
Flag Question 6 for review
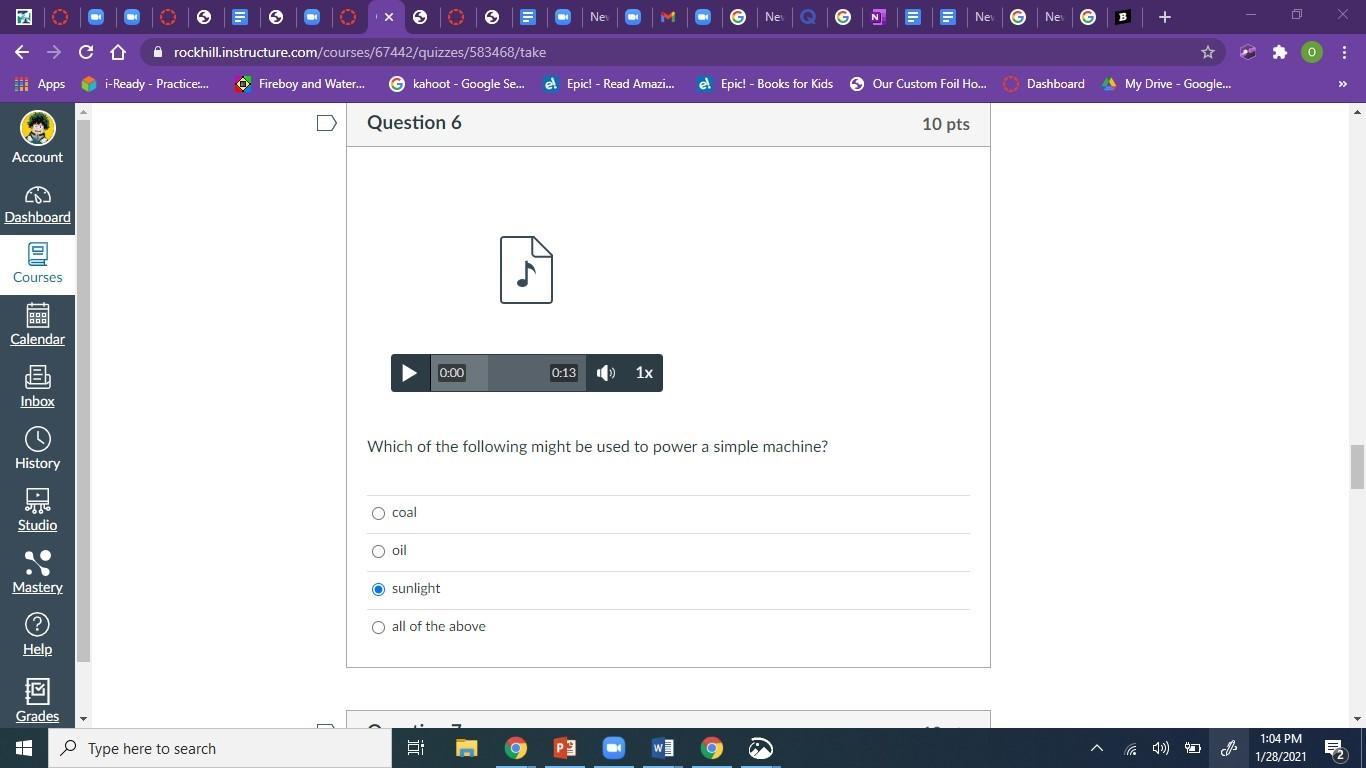pyautogui.click(x=326, y=123)
